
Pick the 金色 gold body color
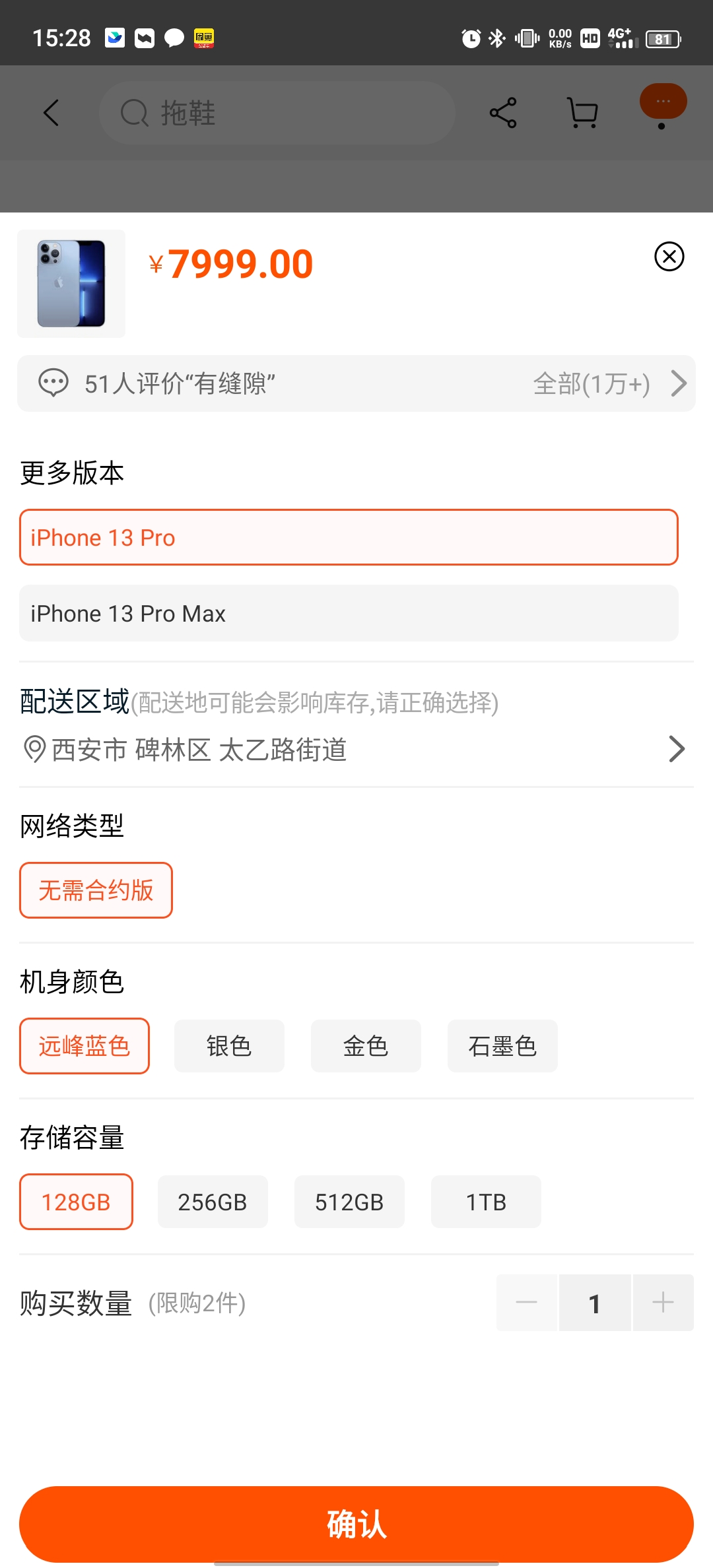point(366,1046)
